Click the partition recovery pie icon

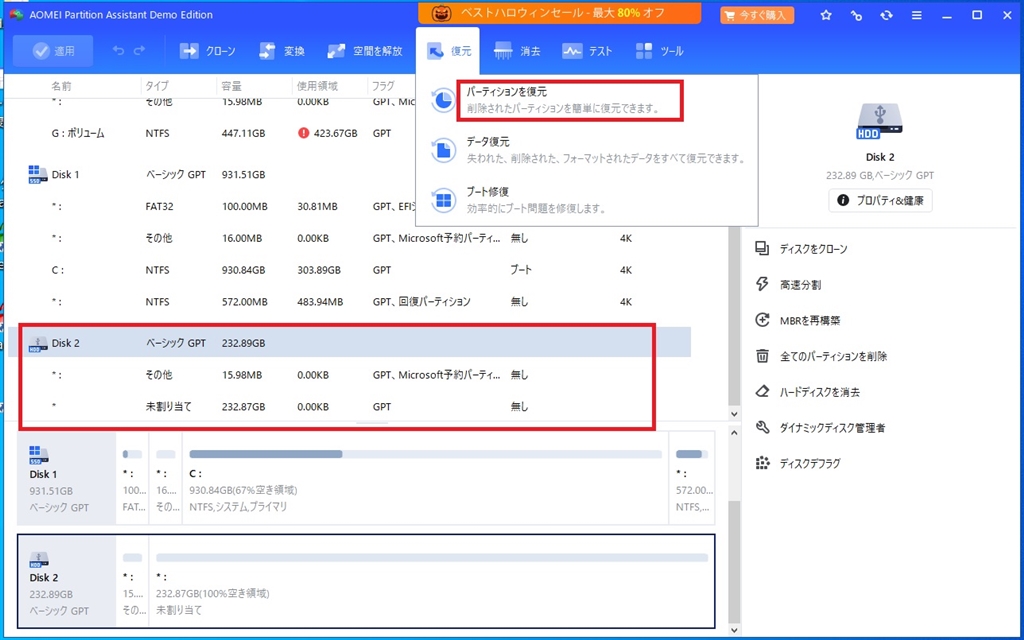[x=443, y=100]
